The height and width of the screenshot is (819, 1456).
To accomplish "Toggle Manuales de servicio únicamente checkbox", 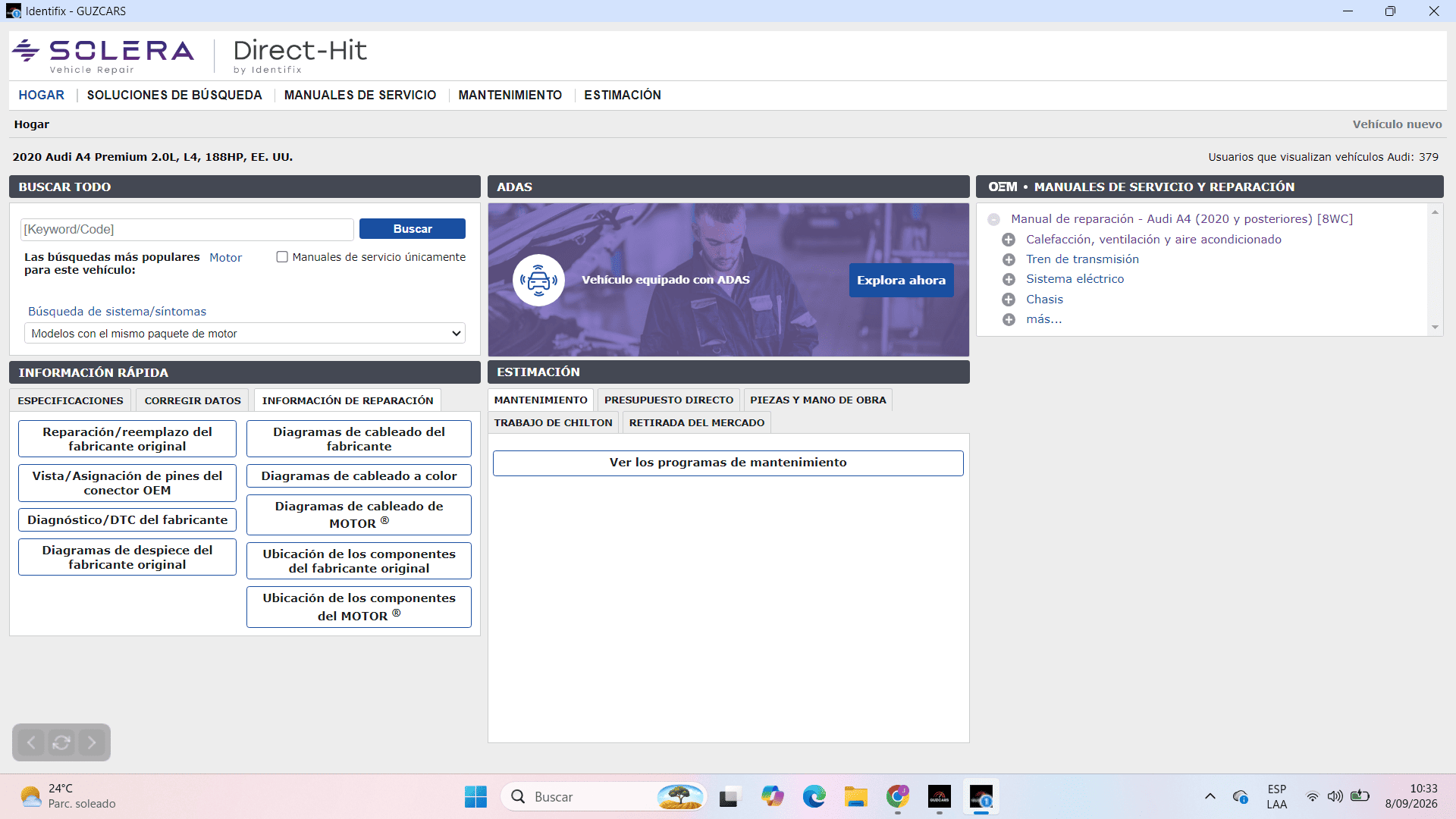I will tap(282, 257).
